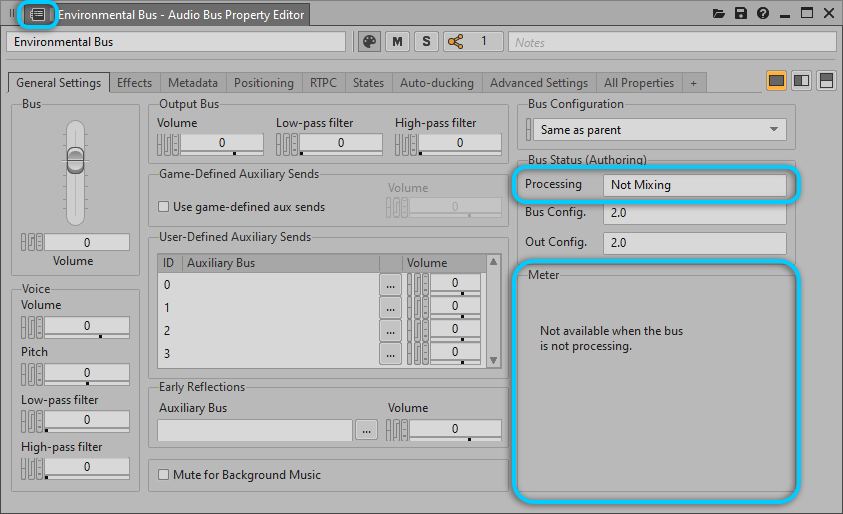Click the open folder icon in title bar
843x514 pixels.
click(x=718, y=14)
